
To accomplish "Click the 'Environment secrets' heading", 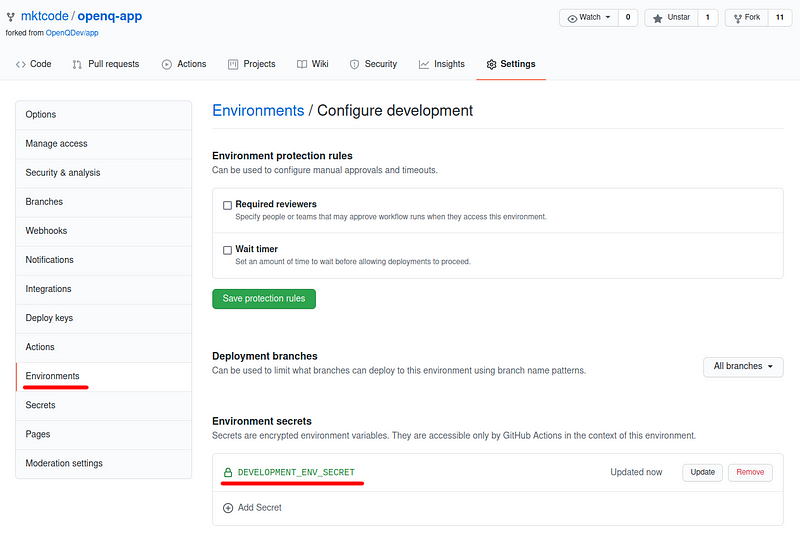I will [262, 421].
